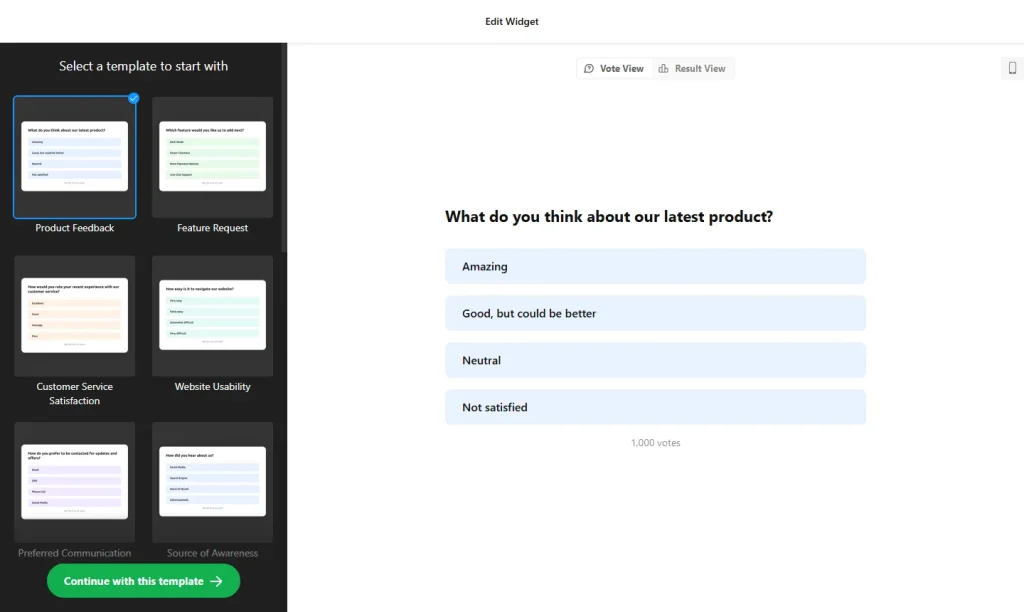Vote for Good, but could be better
The image size is (1024, 612).
[x=655, y=314]
